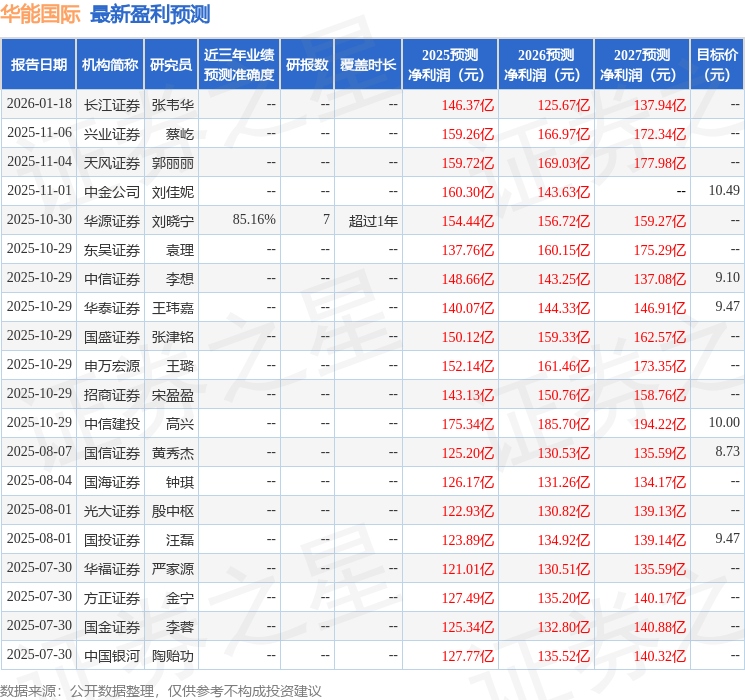Click institution 中信证券
This screenshot has width=745, height=700.
coord(112,279)
